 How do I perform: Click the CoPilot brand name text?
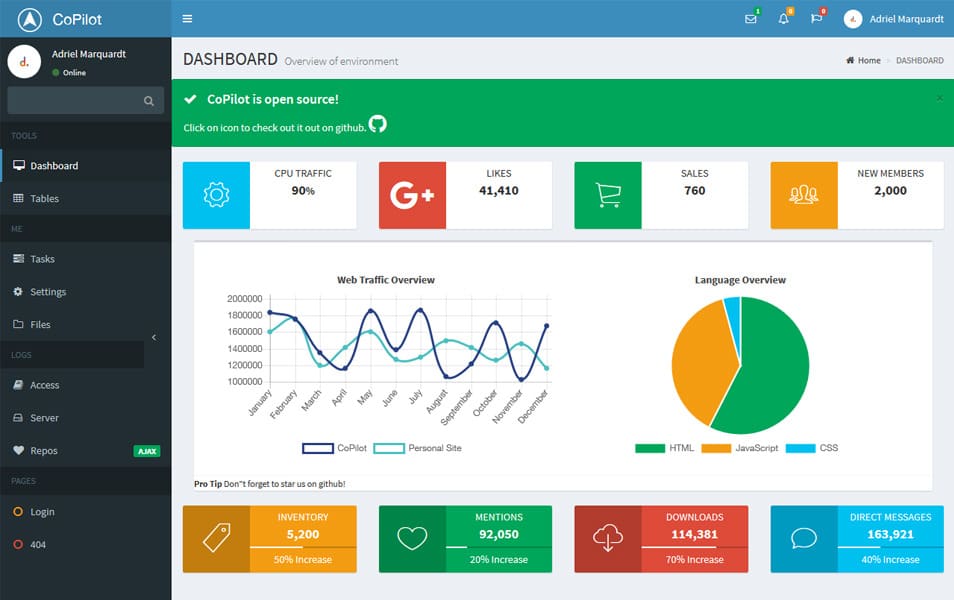click(77, 19)
